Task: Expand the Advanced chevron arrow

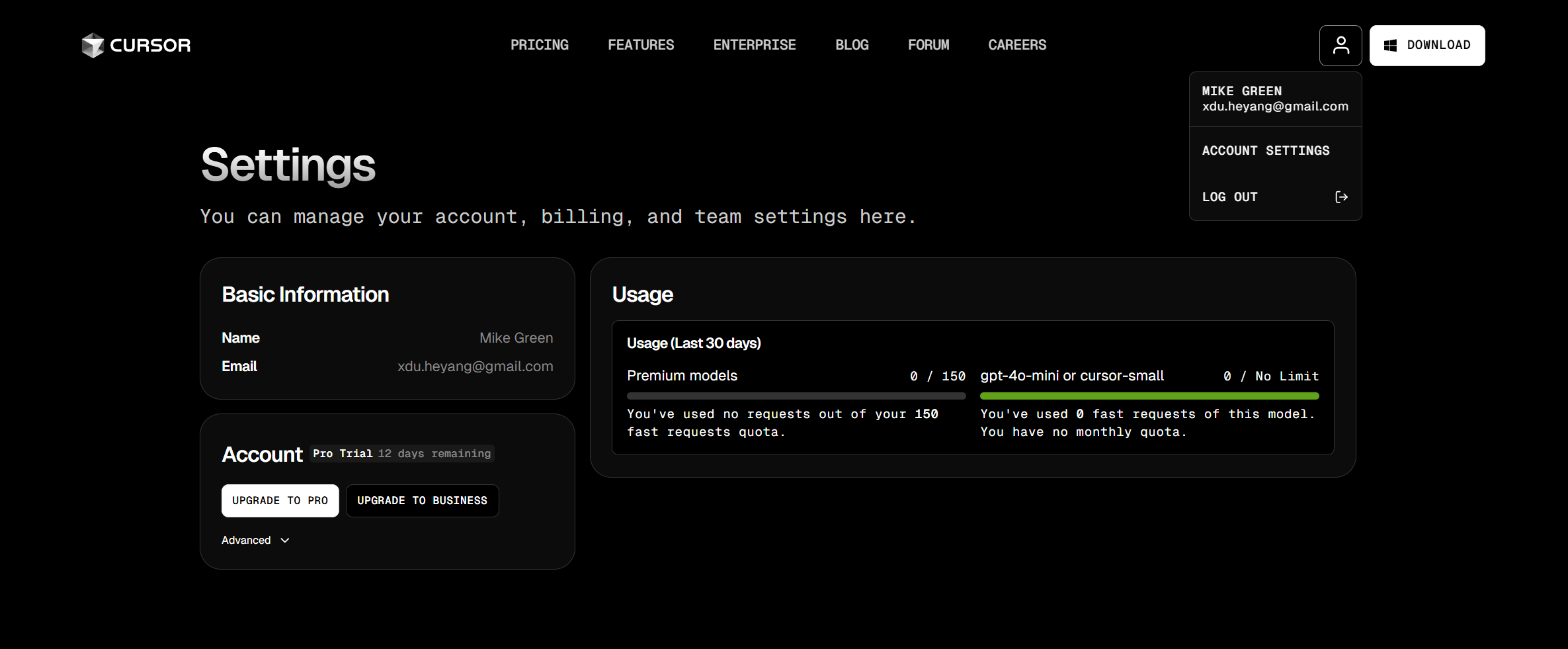Action: click(285, 541)
